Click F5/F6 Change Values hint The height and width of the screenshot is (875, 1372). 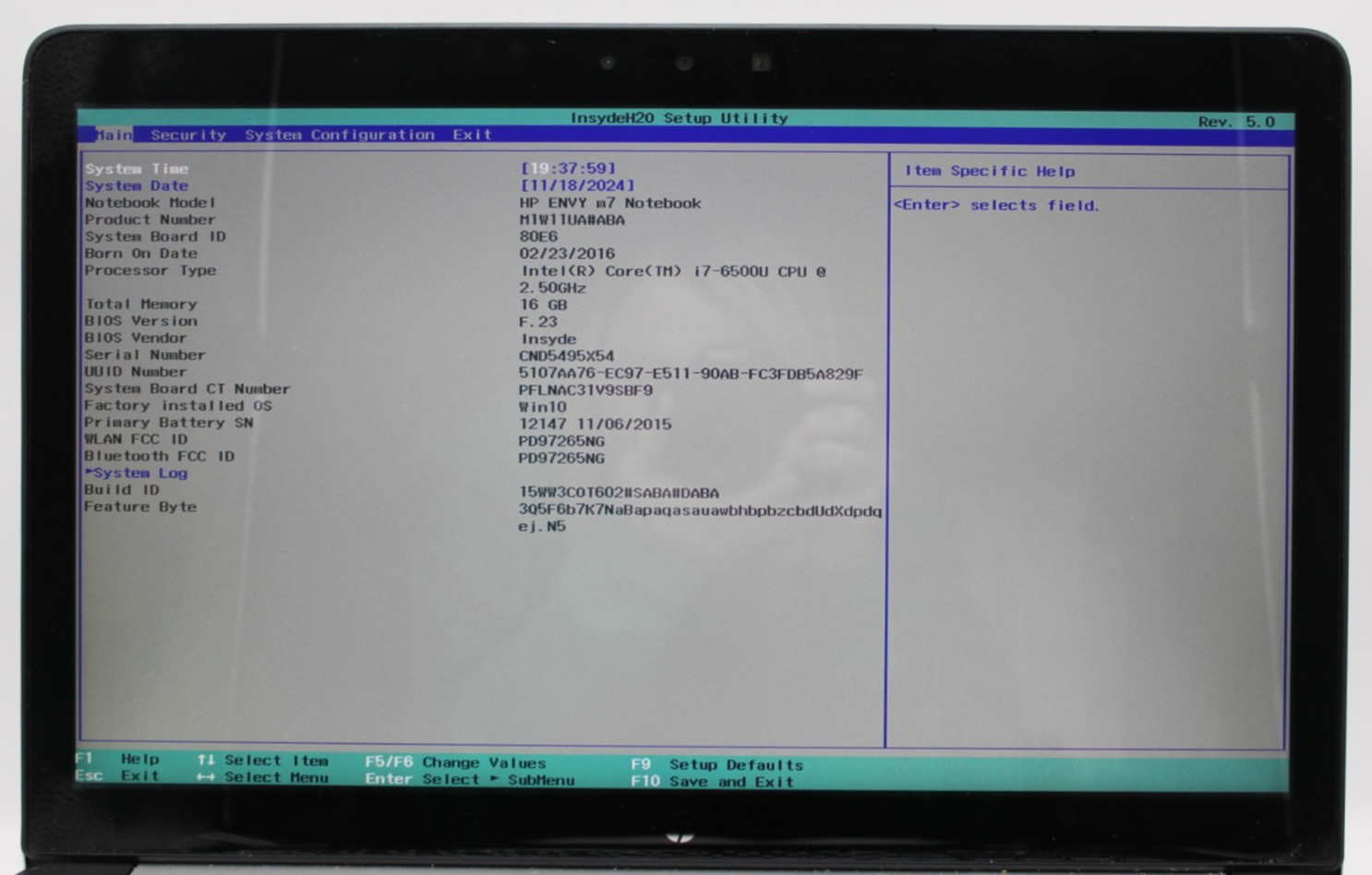455,762
